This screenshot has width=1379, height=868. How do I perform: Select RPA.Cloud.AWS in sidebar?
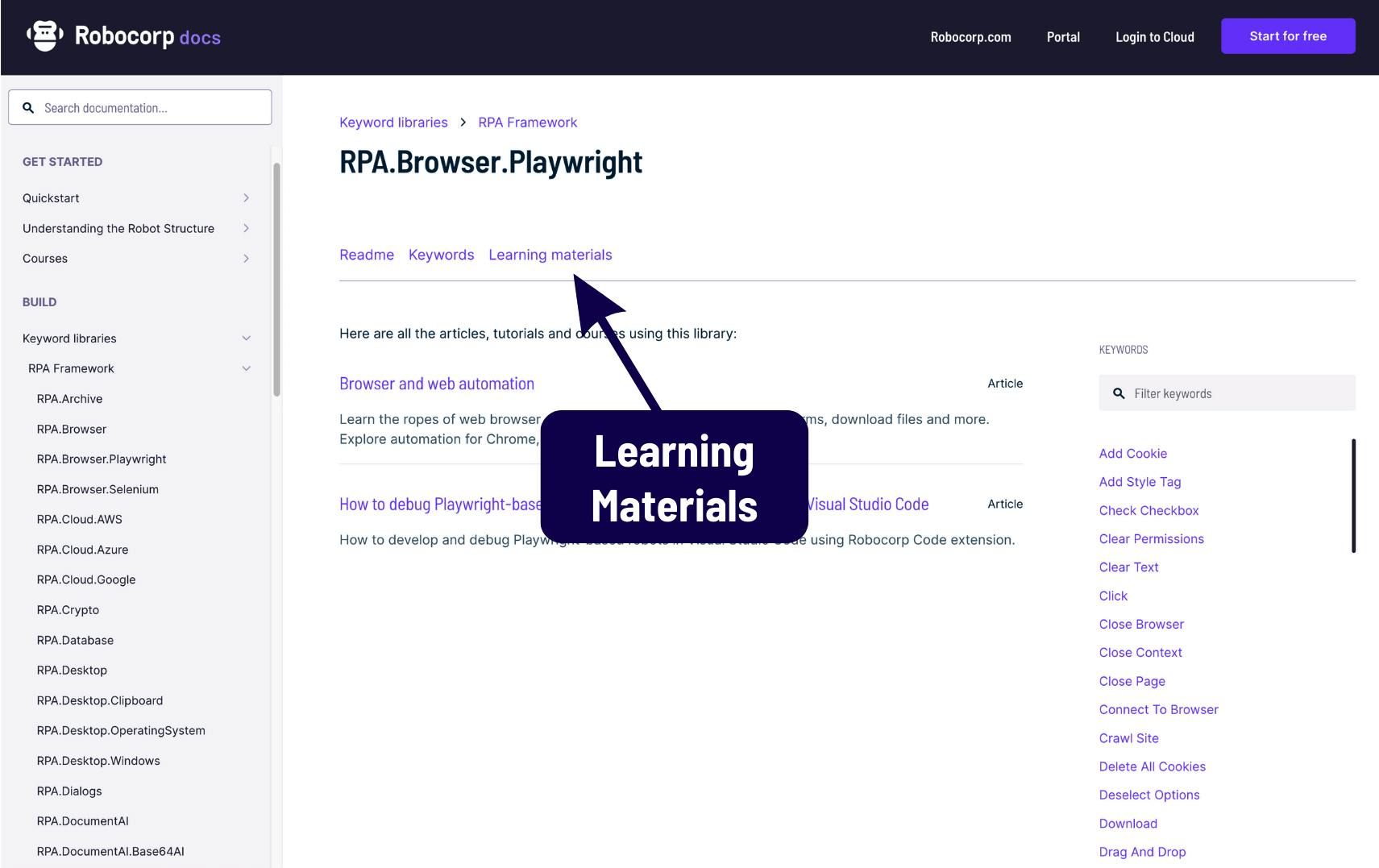point(80,520)
